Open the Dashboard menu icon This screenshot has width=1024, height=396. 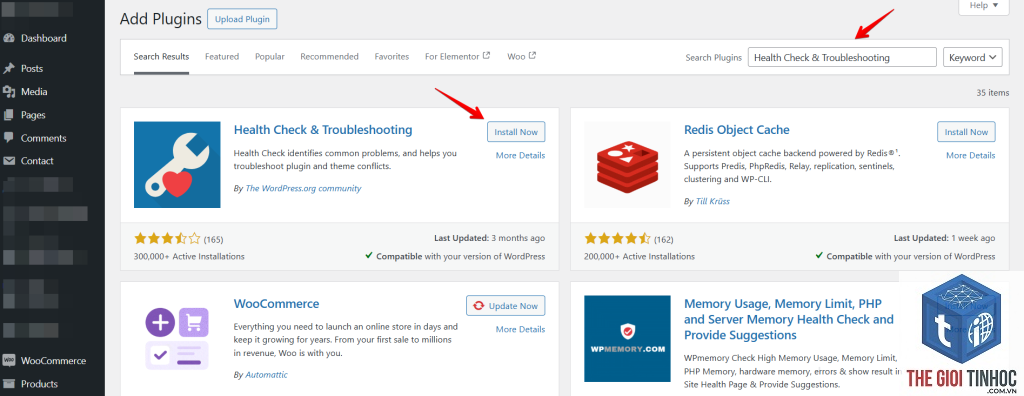click(8, 38)
